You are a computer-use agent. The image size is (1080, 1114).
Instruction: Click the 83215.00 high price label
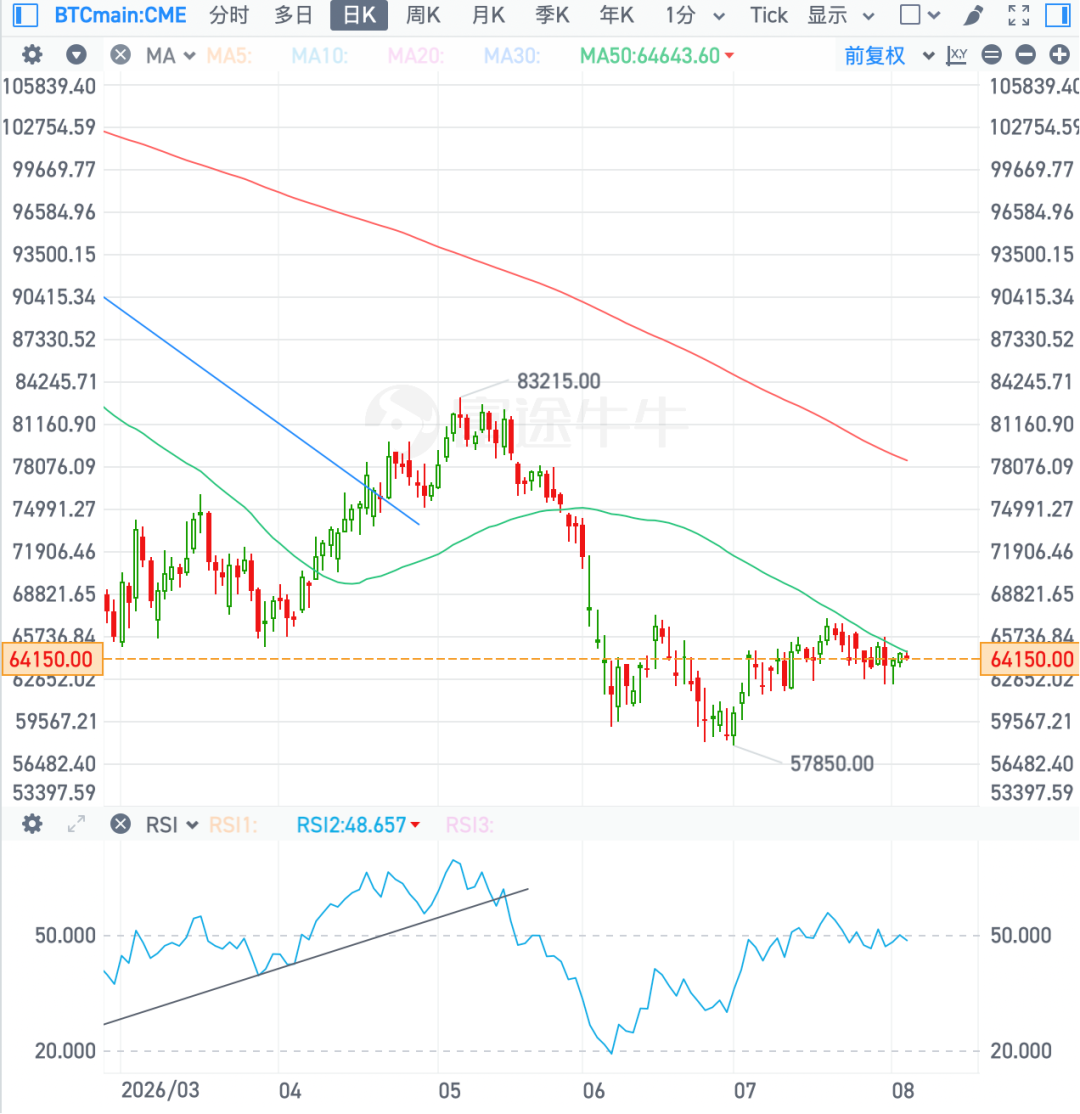(558, 382)
